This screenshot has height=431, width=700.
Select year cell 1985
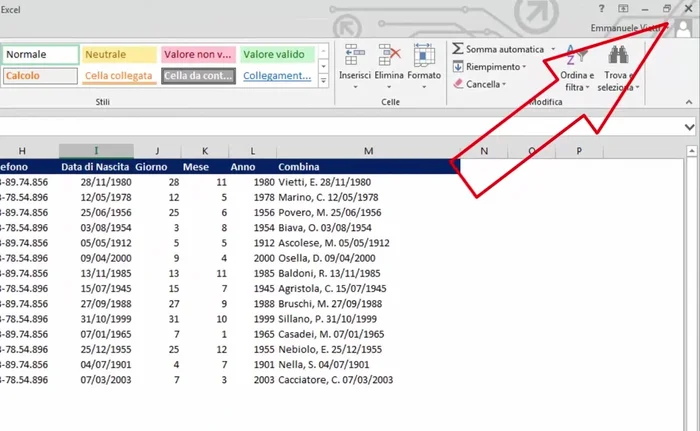[x=253, y=273]
